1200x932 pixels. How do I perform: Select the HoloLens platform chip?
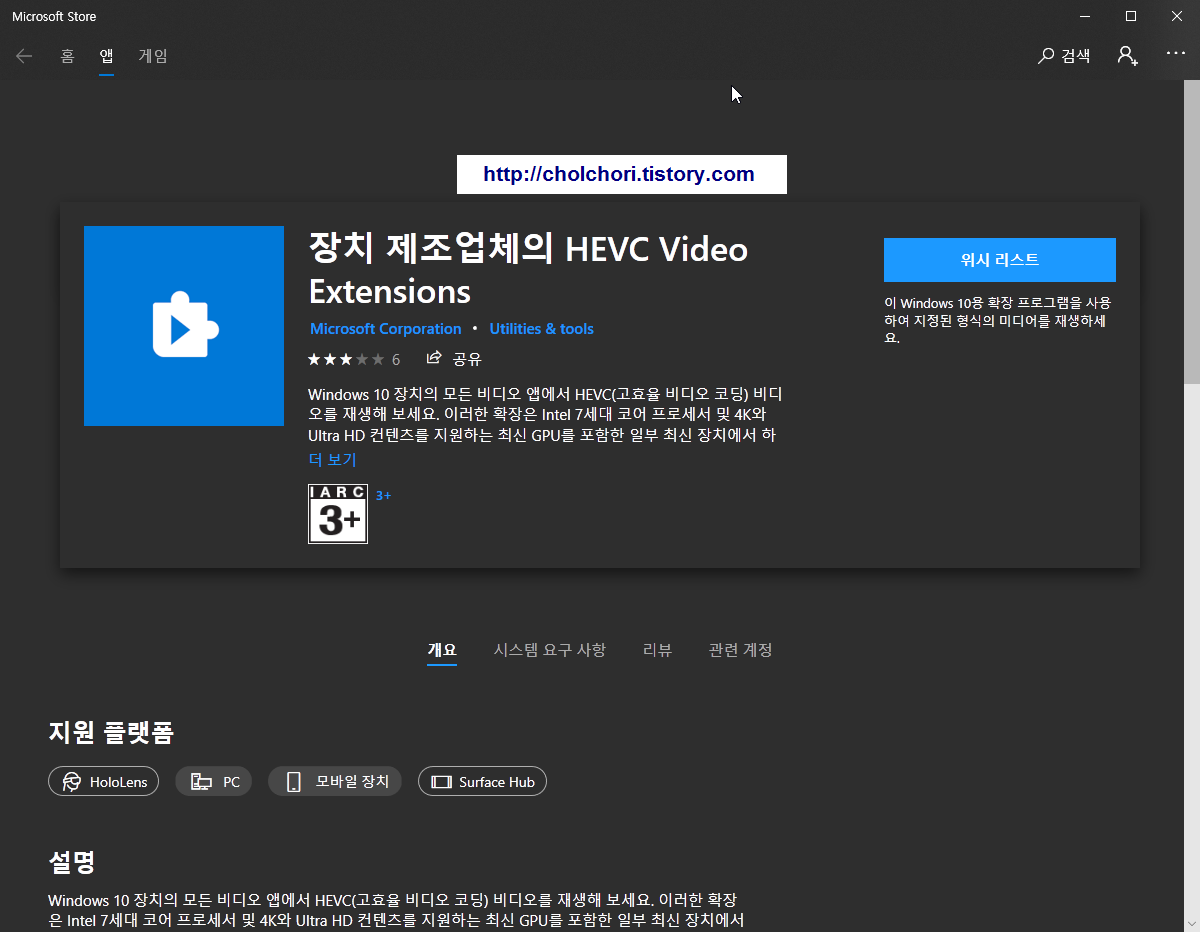(x=104, y=782)
